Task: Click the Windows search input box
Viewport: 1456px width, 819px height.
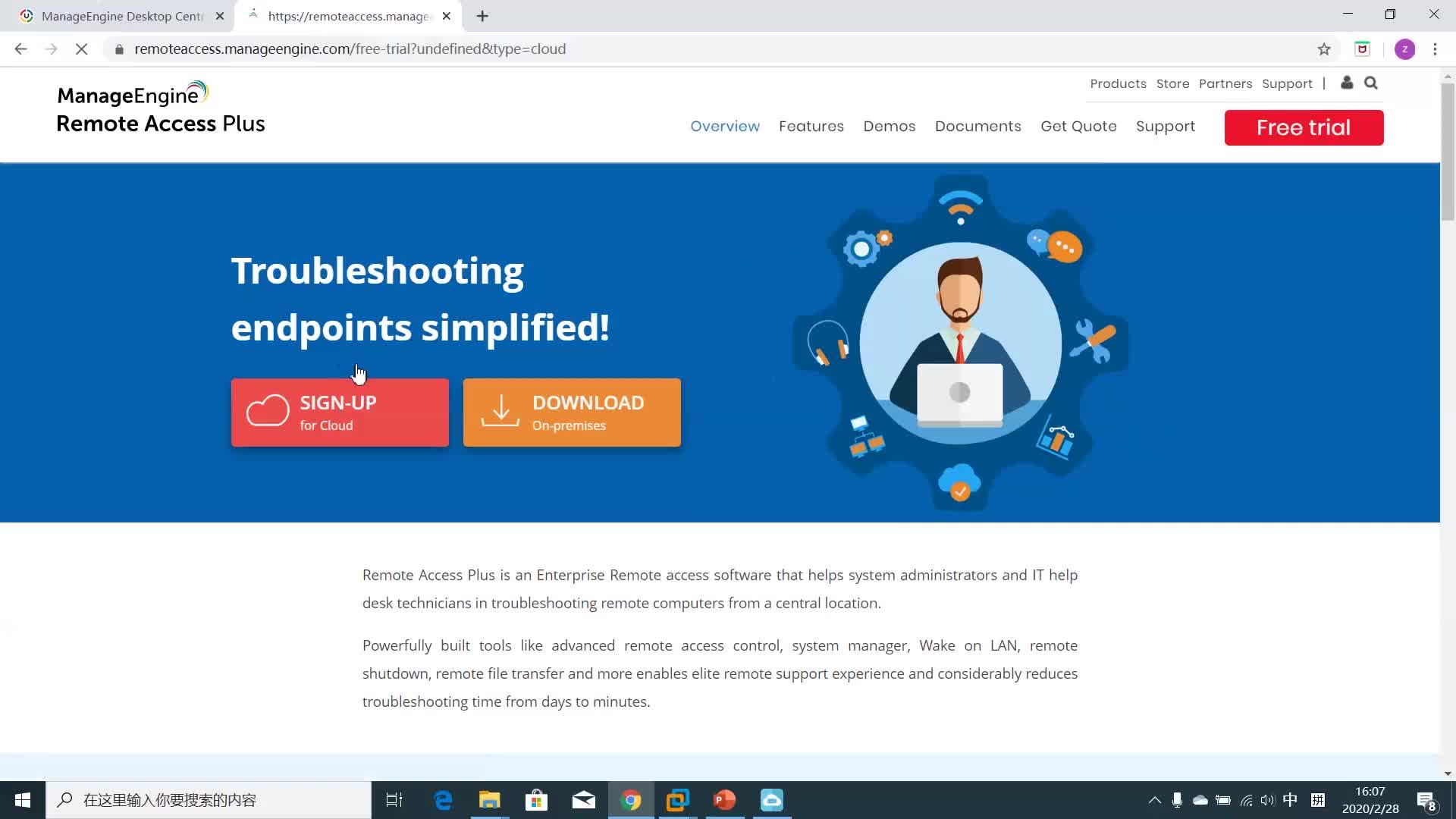Action: [x=212, y=799]
